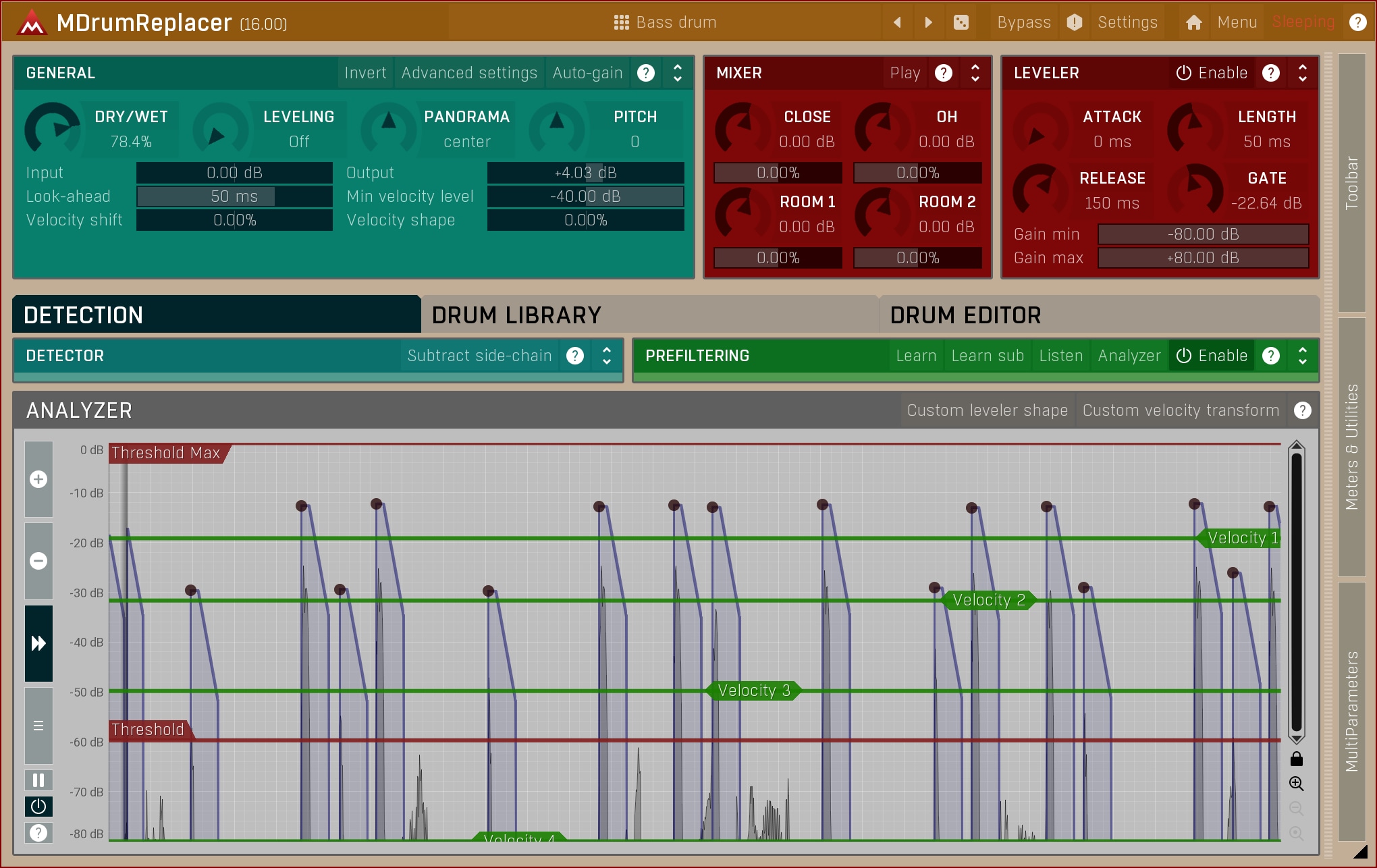
Task: Open help for the PREFILTERING panel
Action: tap(1271, 356)
